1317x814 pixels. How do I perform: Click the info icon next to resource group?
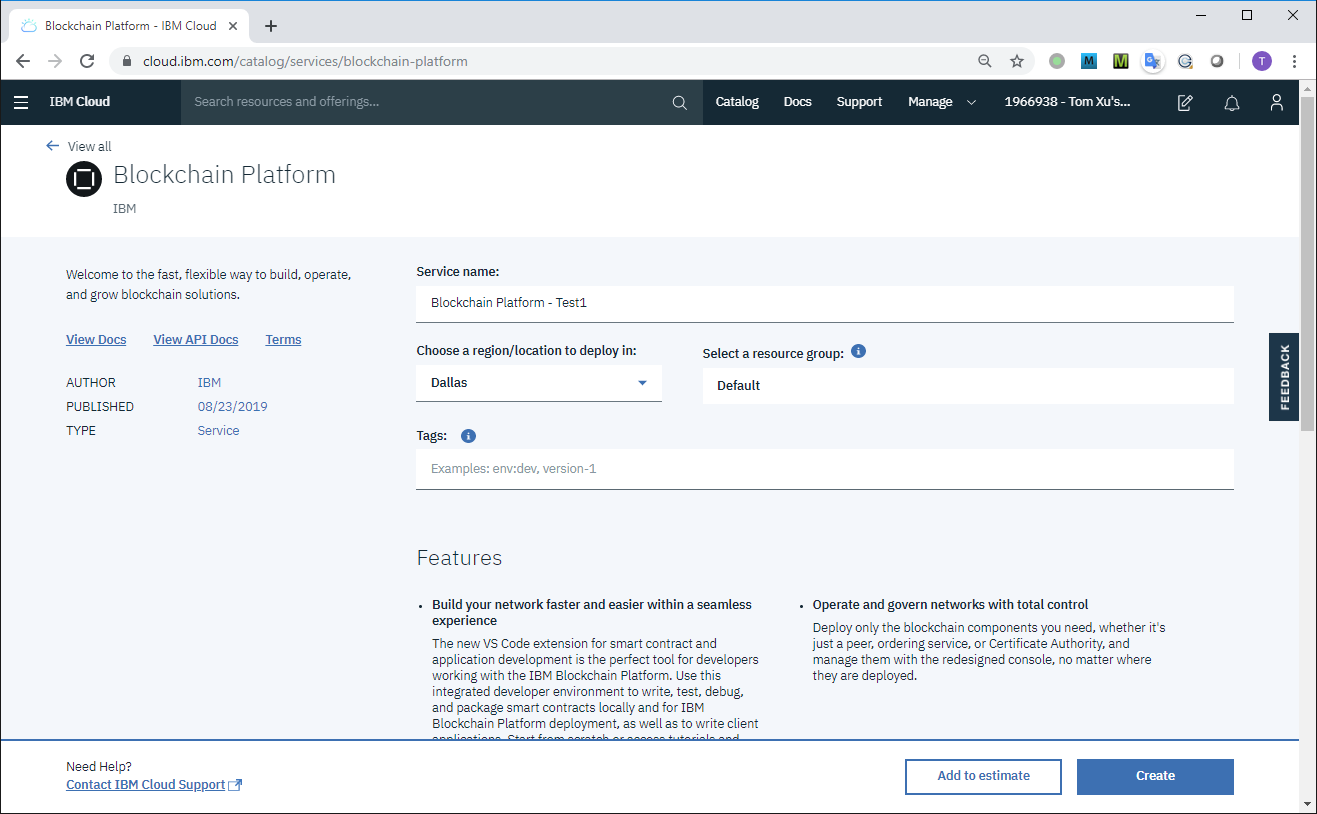(x=858, y=352)
